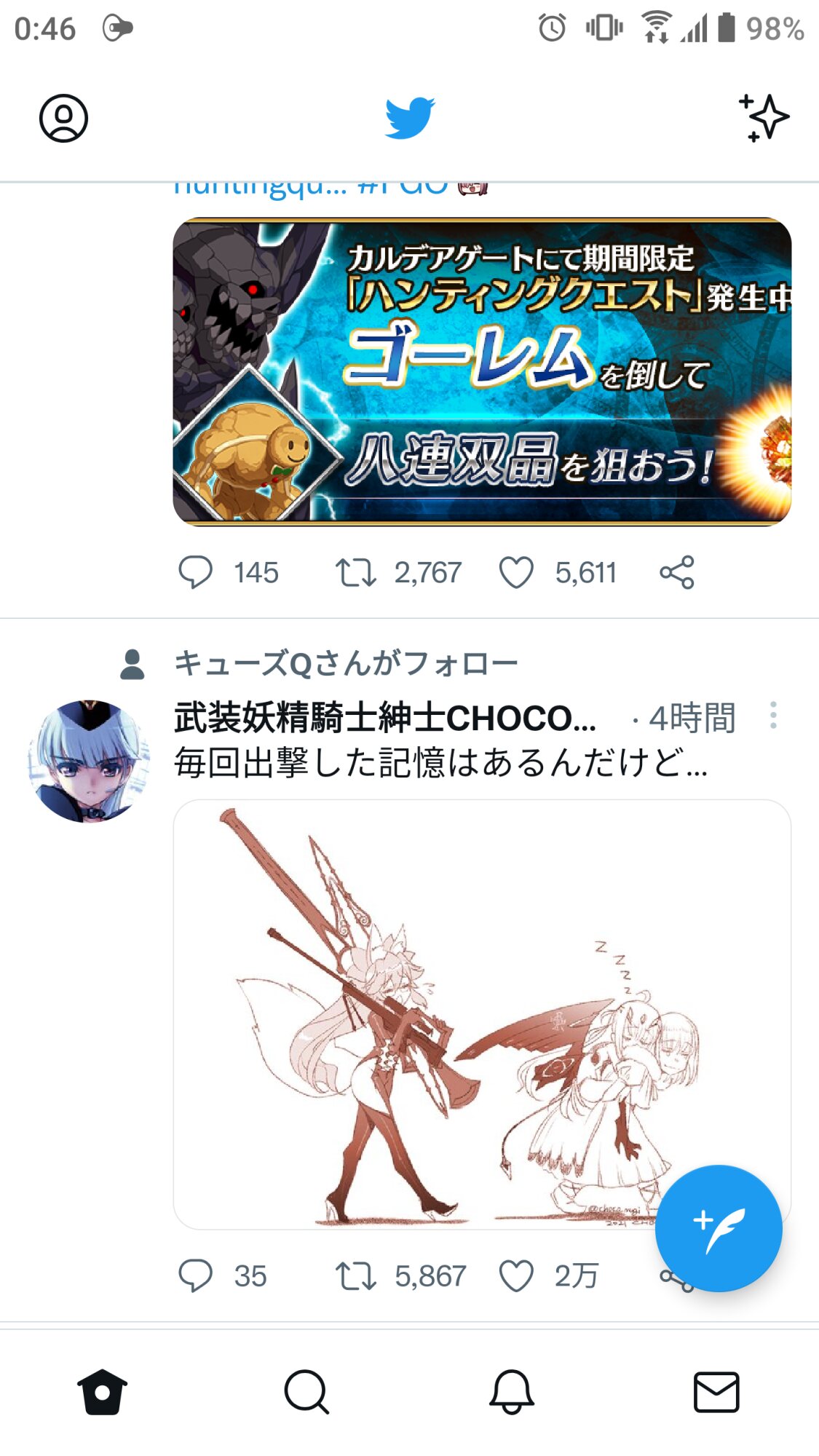Screen dimensions: 819x1456
Task: View the 武装妖精騎士紳士CHOCO profile avatar
Action: pos(89,761)
